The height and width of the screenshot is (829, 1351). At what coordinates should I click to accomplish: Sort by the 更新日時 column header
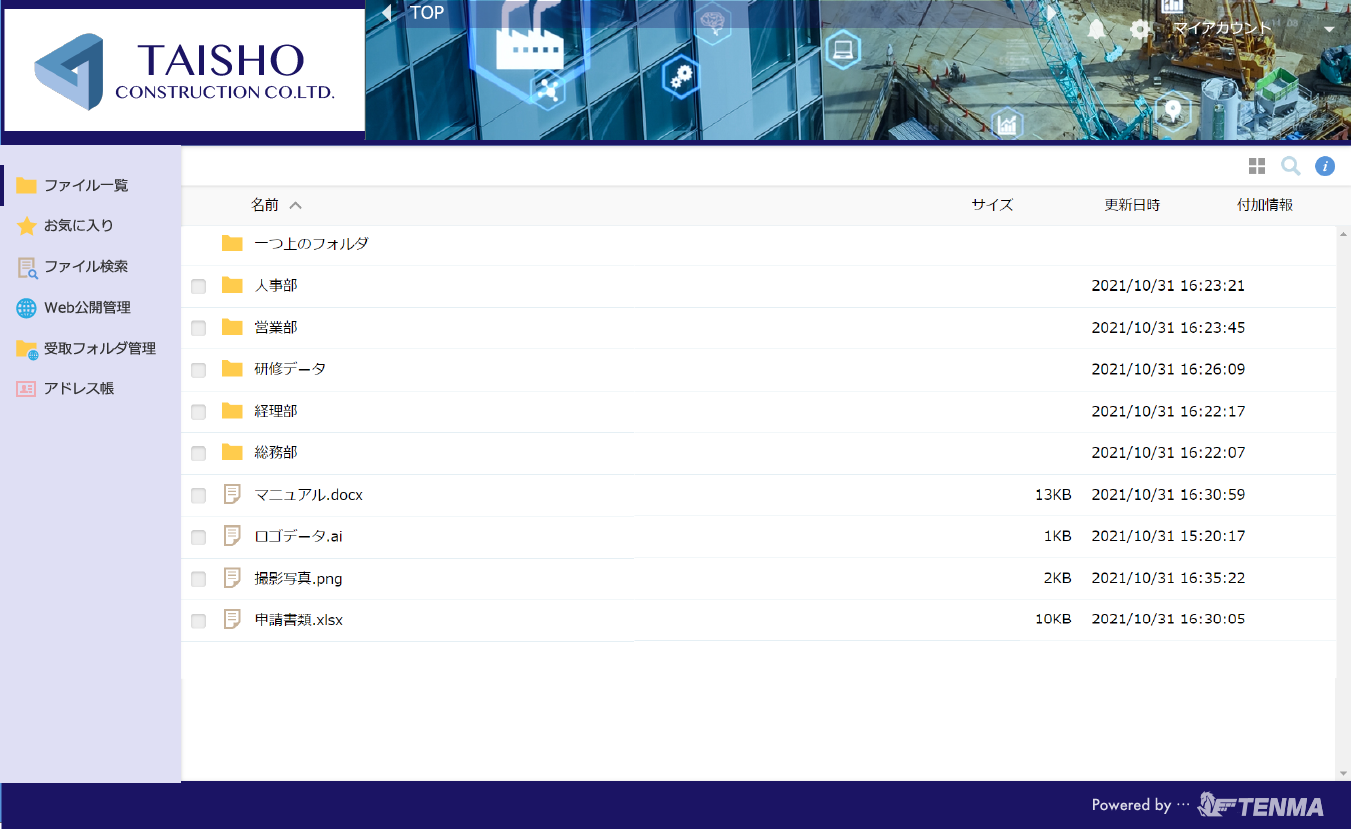(x=1132, y=205)
